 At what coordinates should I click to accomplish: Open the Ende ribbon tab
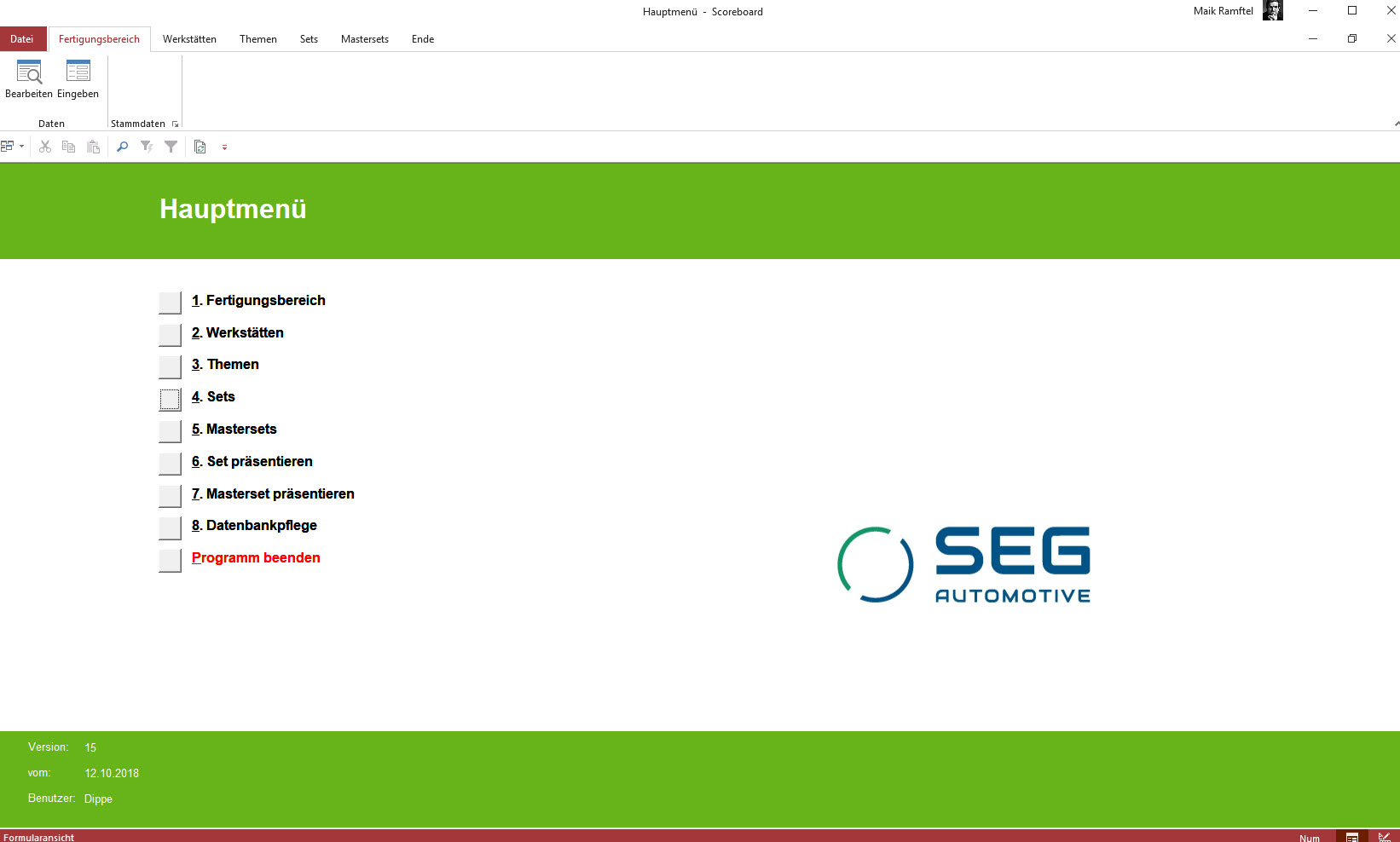[x=423, y=39]
